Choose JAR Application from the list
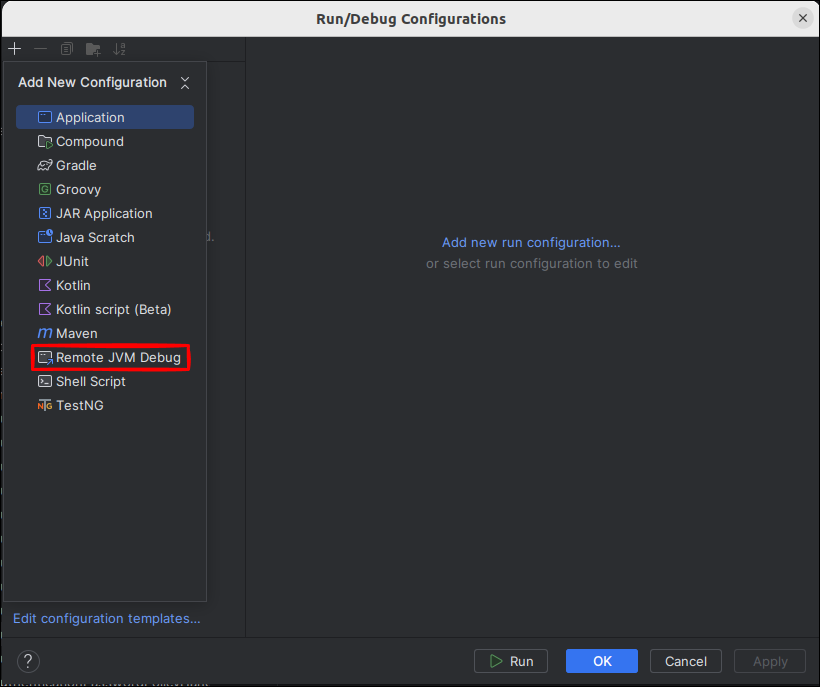Screen dimensions: 820x687 (104, 213)
